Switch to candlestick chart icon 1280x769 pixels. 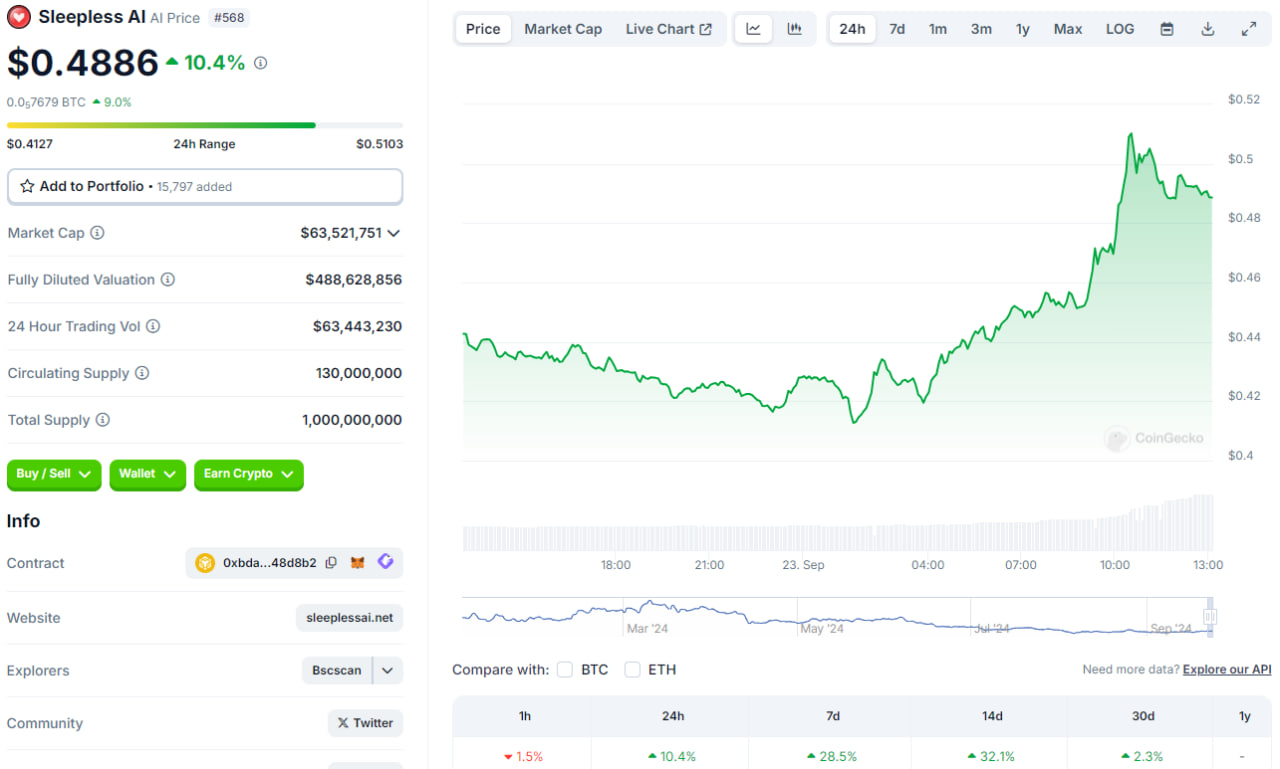coord(795,29)
